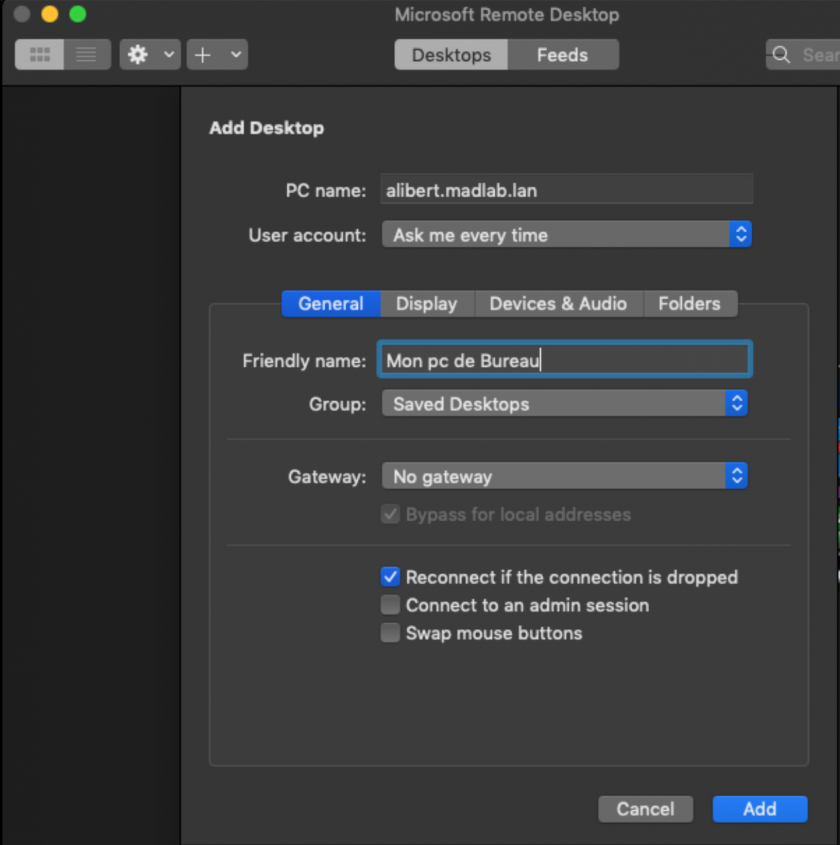
Task: Disable Reconnect if the connection is dropped
Action: [x=390, y=577]
